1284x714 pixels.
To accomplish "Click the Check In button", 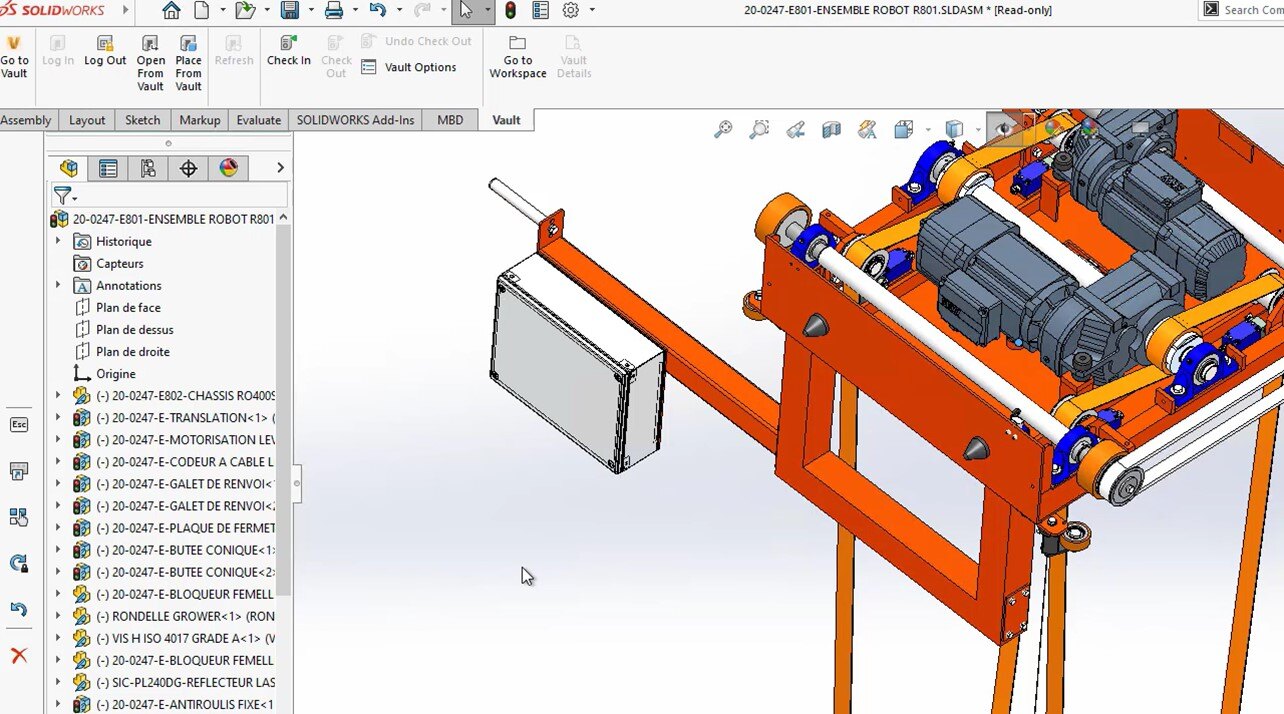I will coord(288,52).
